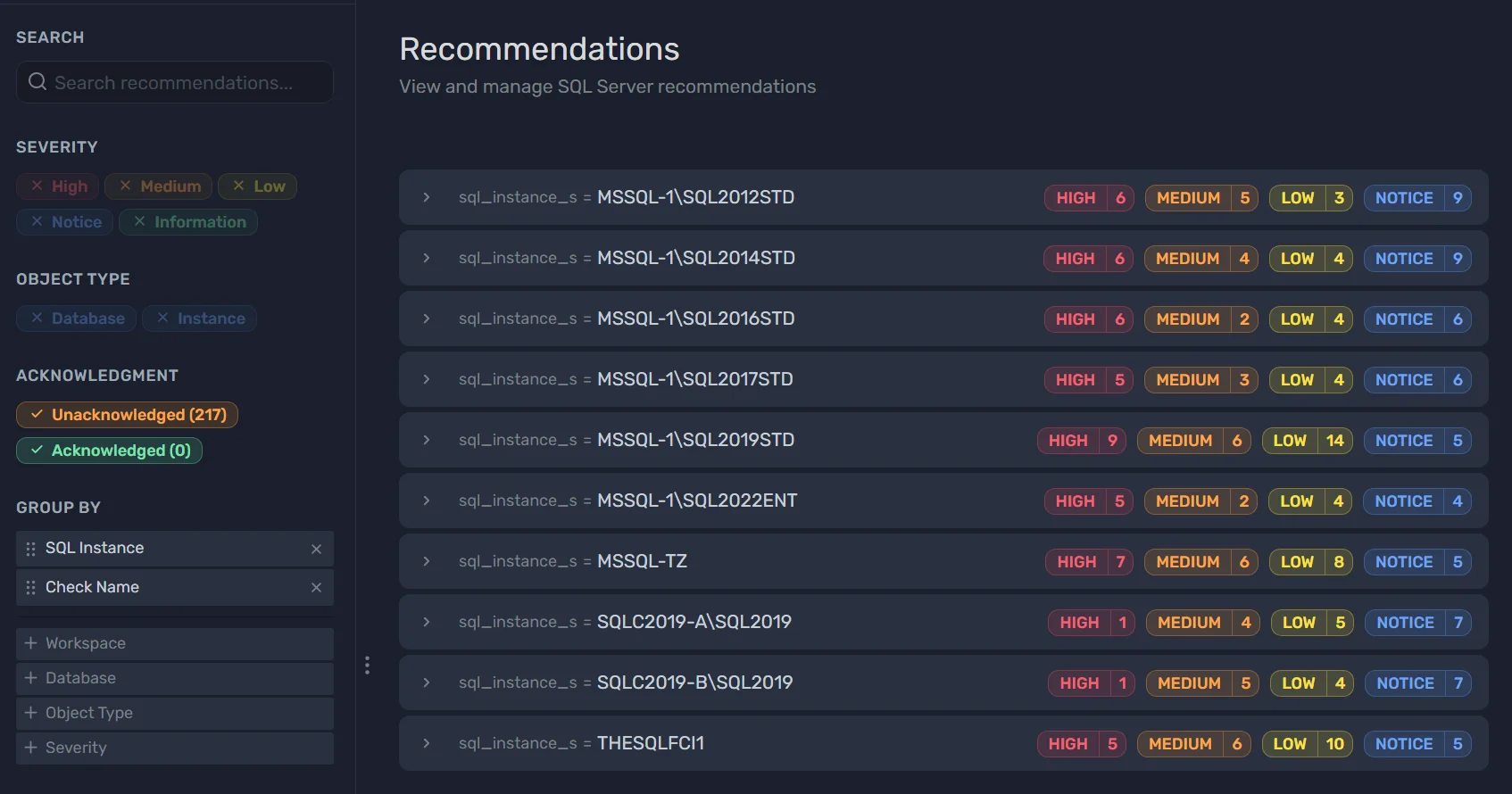The width and height of the screenshot is (1512, 794).
Task: Click LOW 5 badge for SQLC2019-A\SQL2019
Action: [x=1313, y=623]
